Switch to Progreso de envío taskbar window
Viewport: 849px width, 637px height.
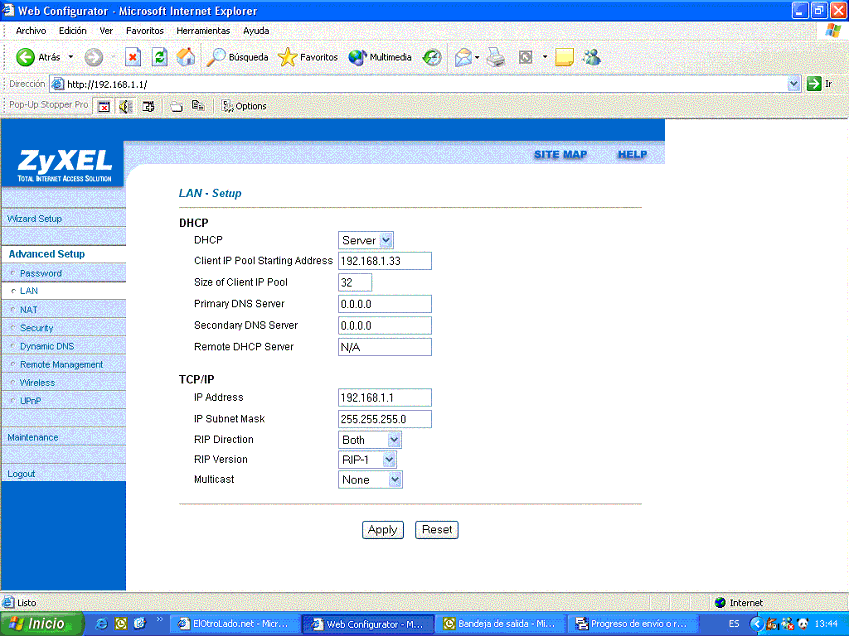pos(631,624)
